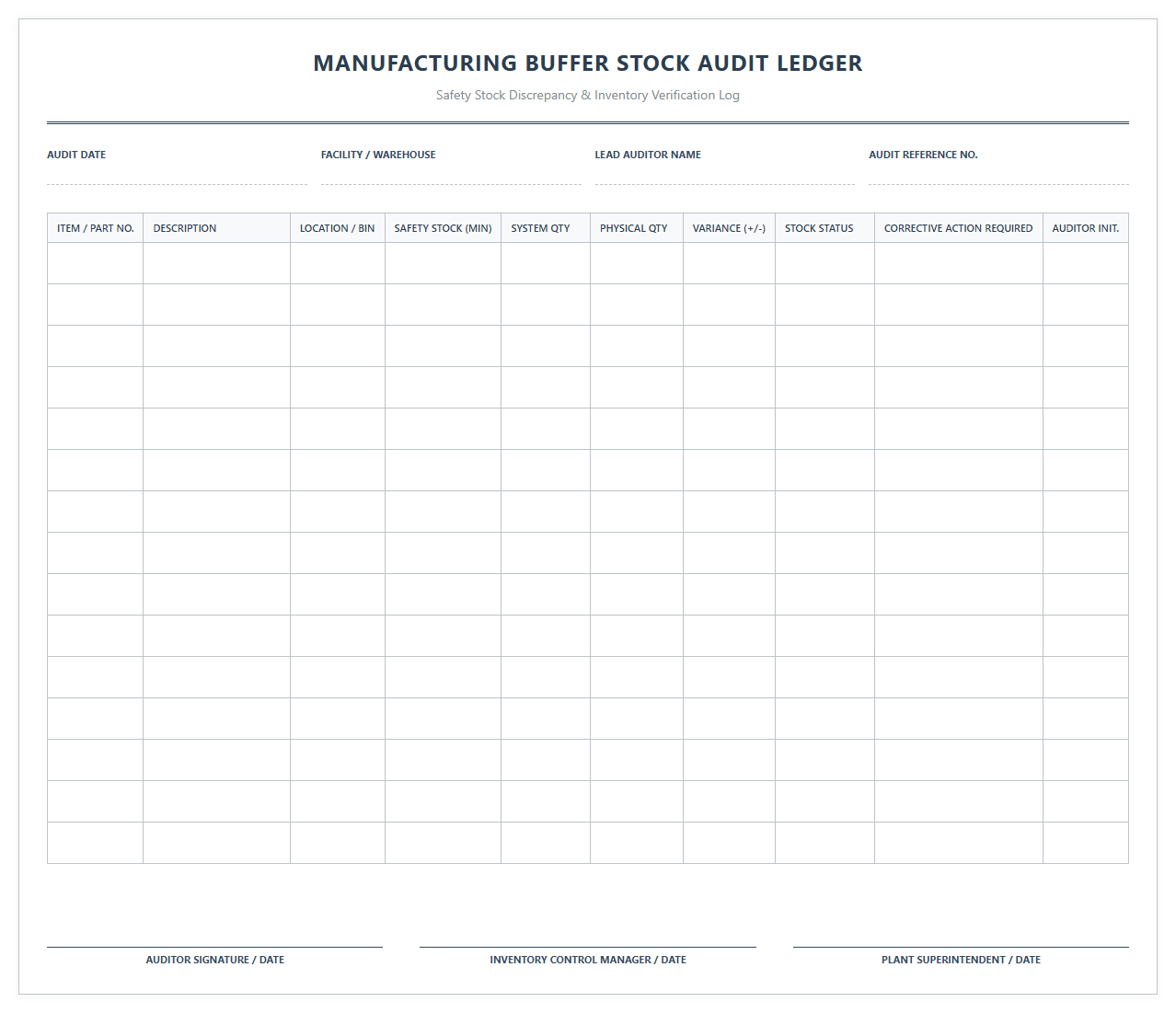Click the STOCK STATUS column header
Screen dimensions: 1176x1013
click(x=825, y=228)
